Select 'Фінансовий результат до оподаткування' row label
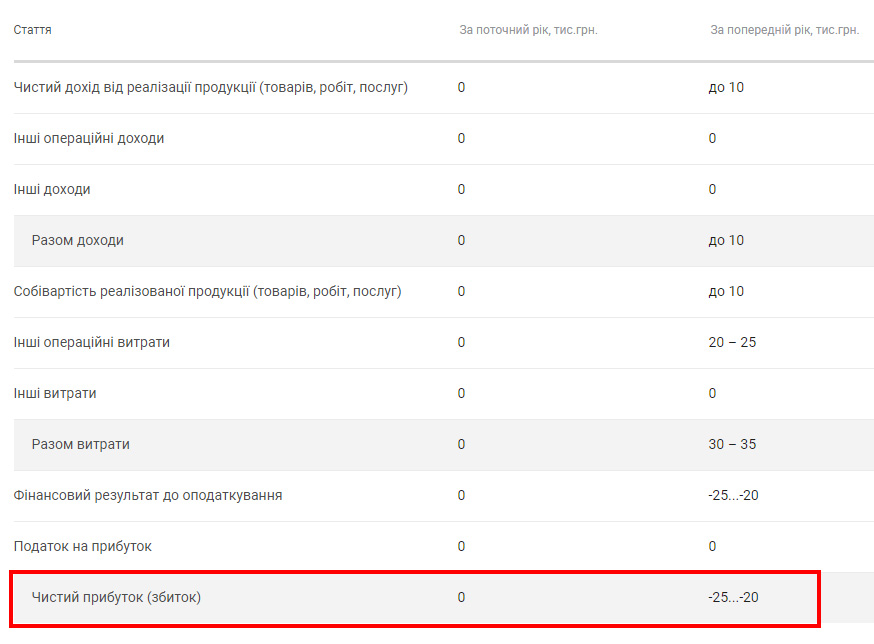This screenshot has height=644, width=874. [148, 495]
